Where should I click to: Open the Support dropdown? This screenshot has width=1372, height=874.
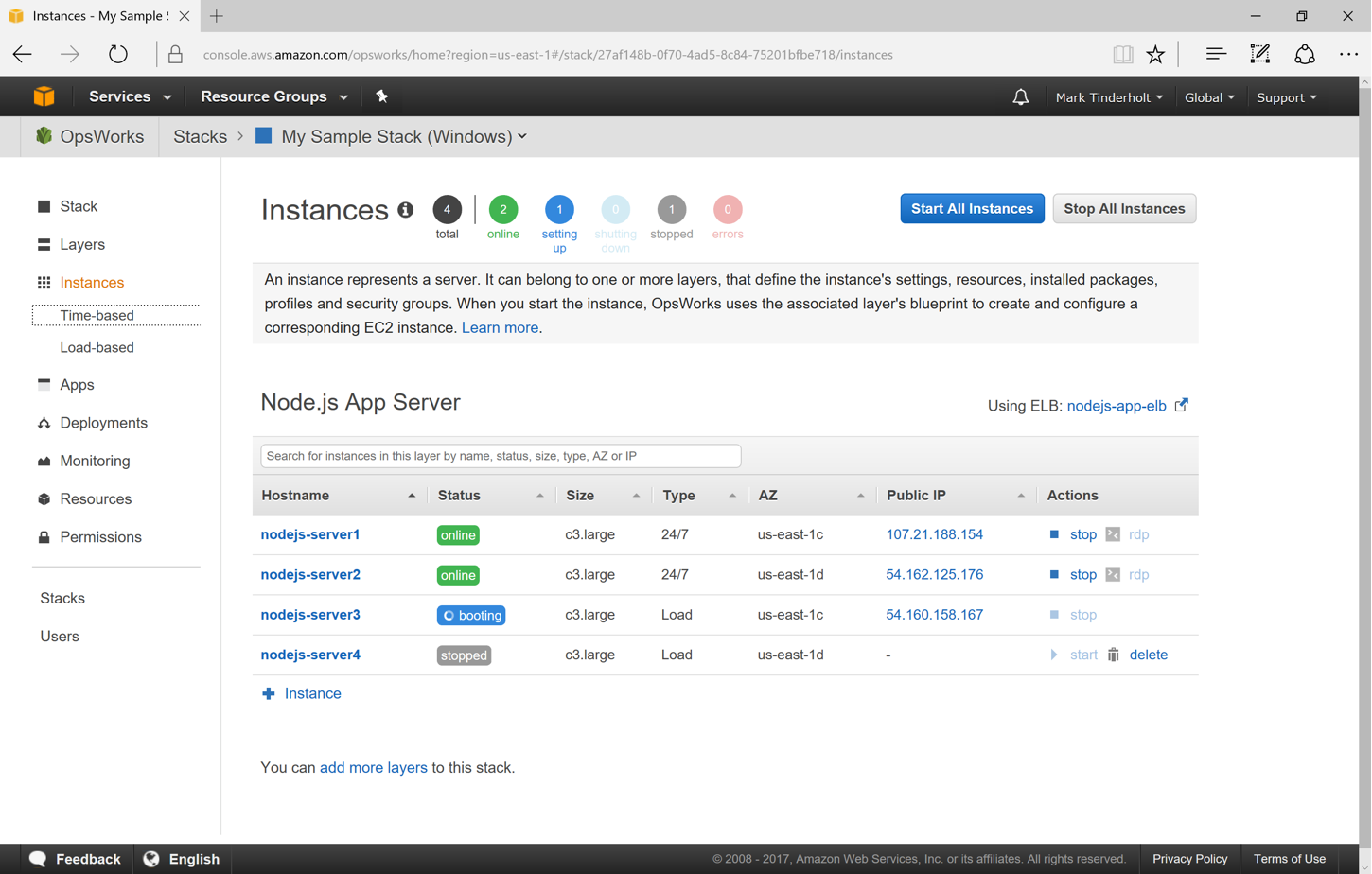(1286, 97)
